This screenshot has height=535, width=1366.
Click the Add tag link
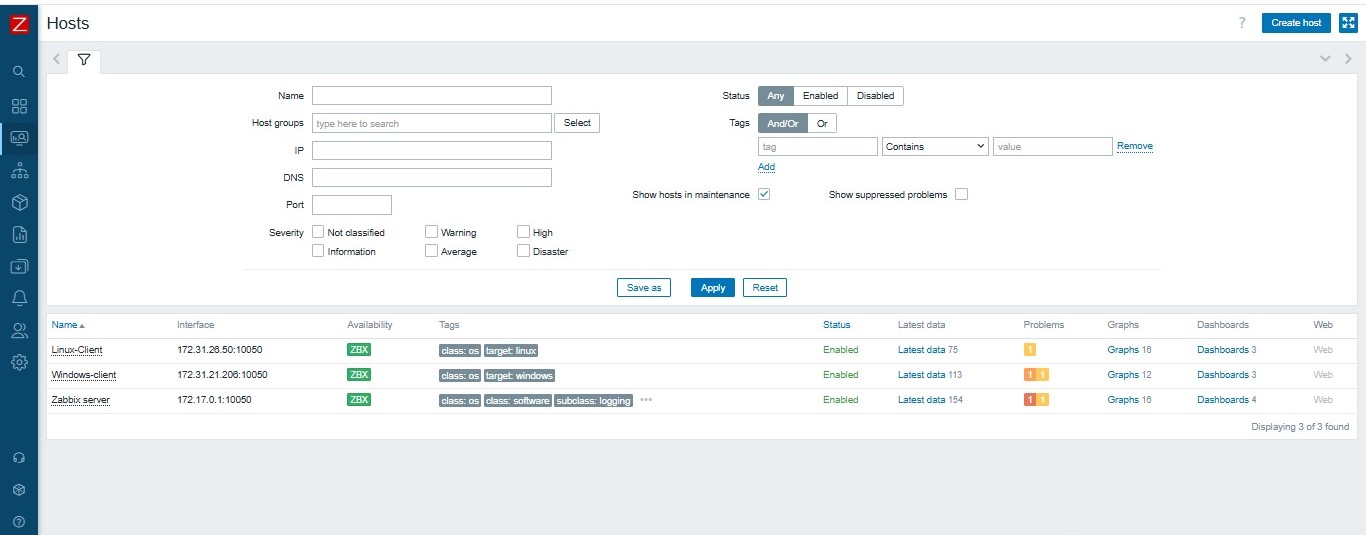[x=766, y=167]
